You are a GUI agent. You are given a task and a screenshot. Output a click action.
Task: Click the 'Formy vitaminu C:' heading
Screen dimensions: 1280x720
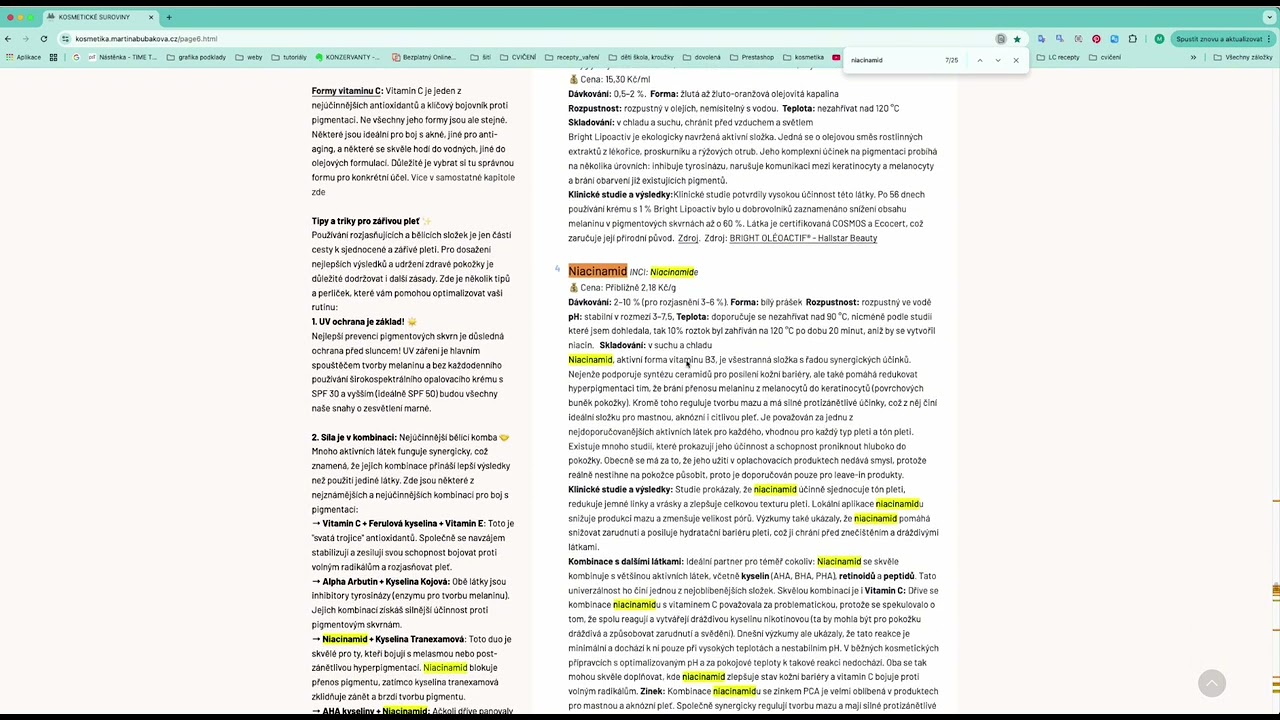pyautogui.click(x=347, y=91)
